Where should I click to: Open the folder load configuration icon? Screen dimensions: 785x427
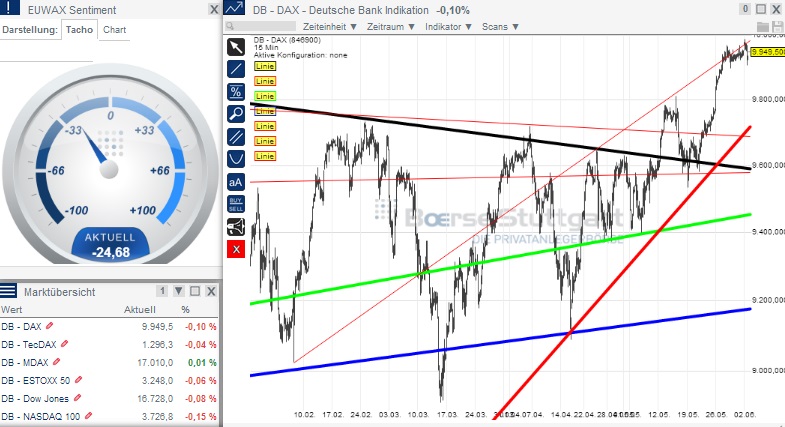762,27
